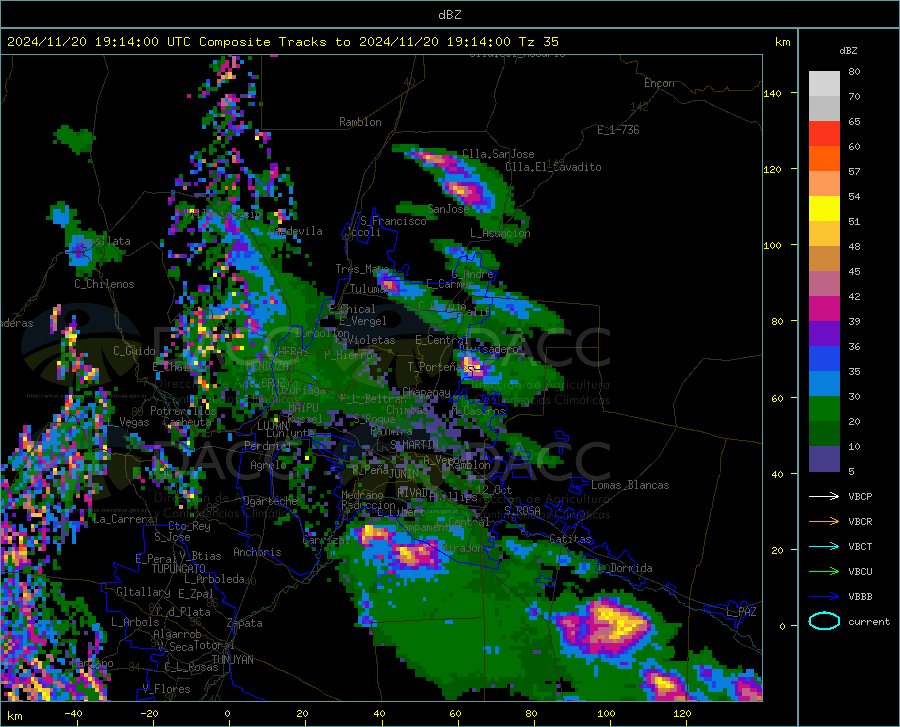Screen dimensions: 900x727
Task: Click the E_1-736 label on map
Action: click(x=618, y=130)
